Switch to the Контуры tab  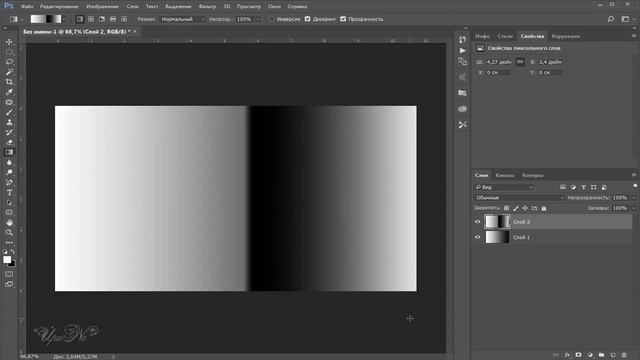pos(533,175)
